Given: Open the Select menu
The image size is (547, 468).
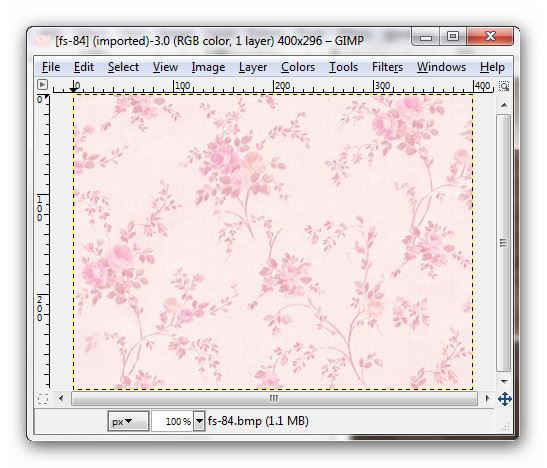Looking at the screenshot, I should (x=123, y=67).
